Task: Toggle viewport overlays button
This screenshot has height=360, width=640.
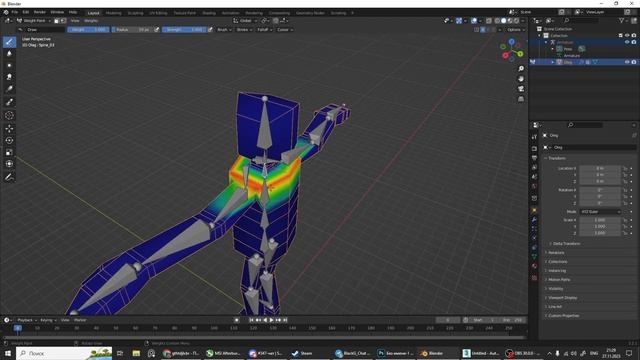Action: [x=474, y=20]
